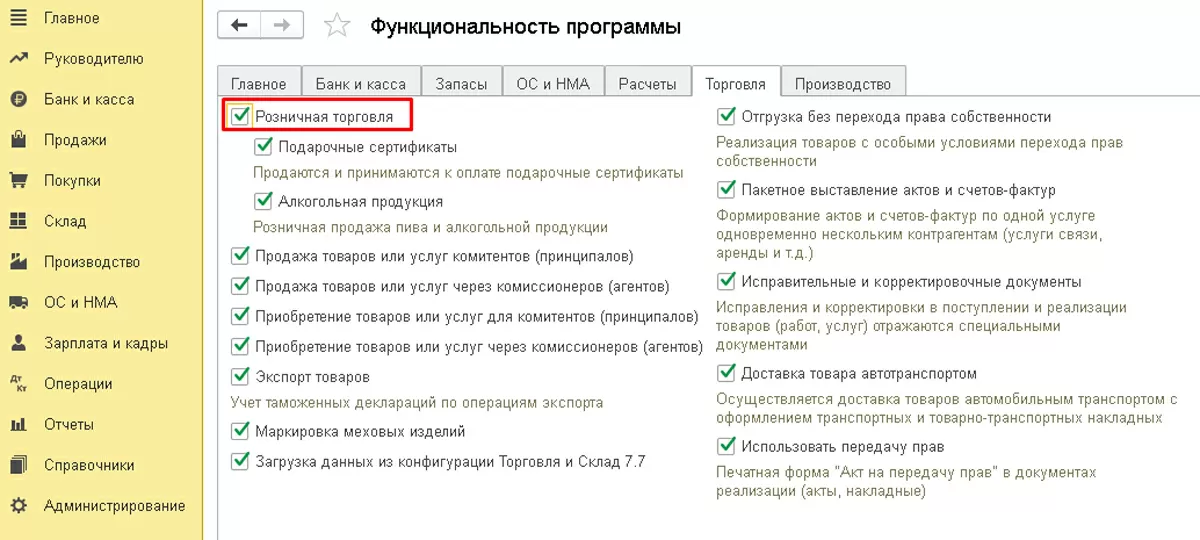Open the Администрирование sidebar section
The image size is (1200, 540).
coord(115,506)
